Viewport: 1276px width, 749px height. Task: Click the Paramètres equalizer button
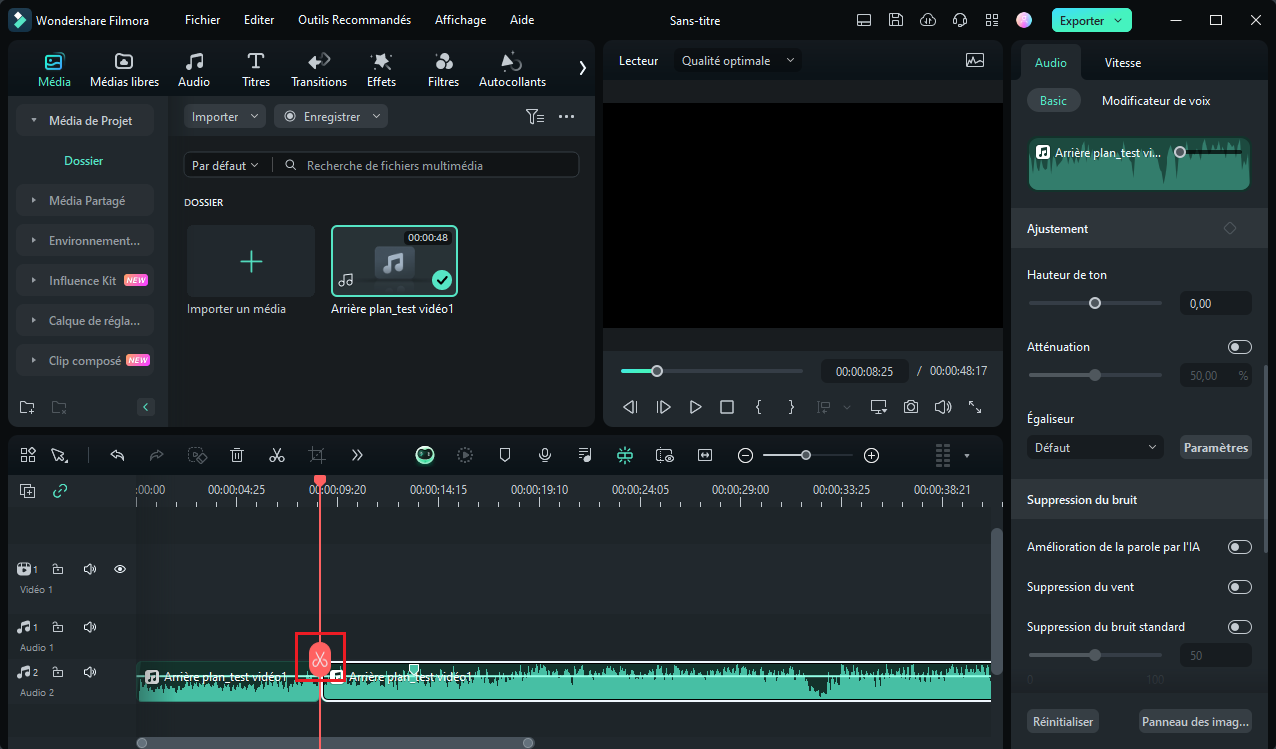(1216, 448)
